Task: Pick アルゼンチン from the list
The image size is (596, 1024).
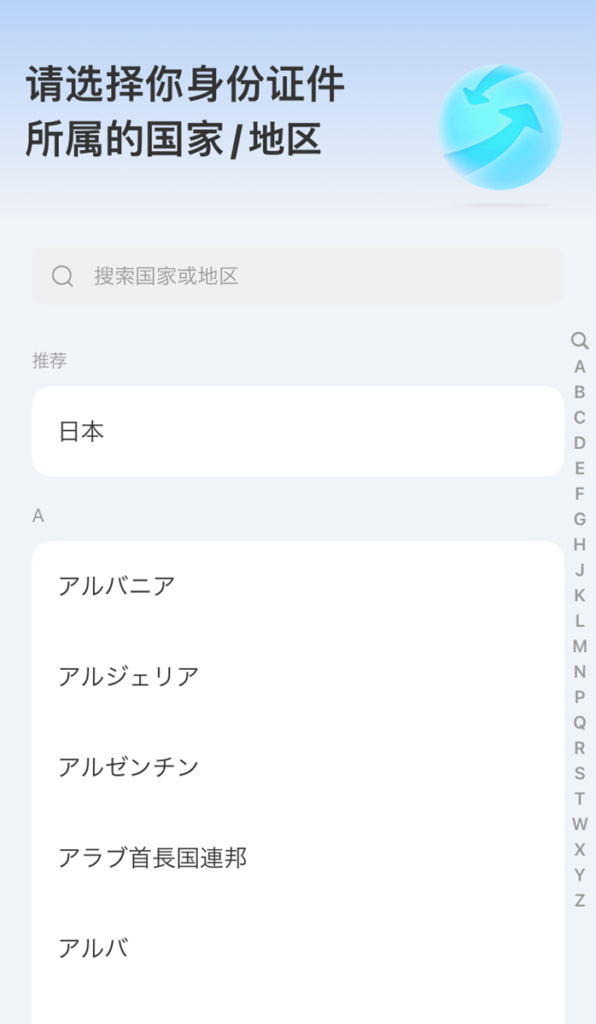Action: click(298, 767)
